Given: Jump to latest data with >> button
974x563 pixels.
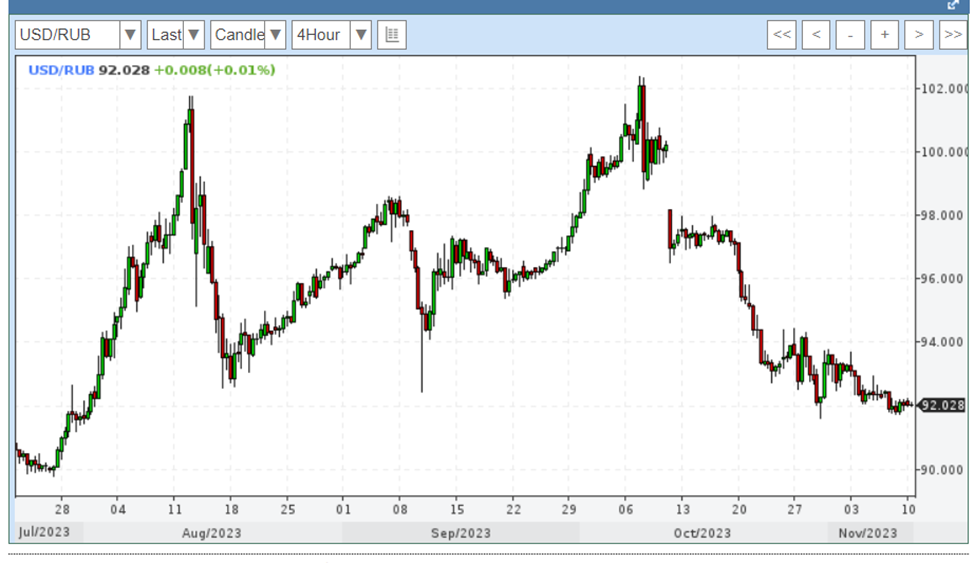Looking at the screenshot, I should click(953, 35).
